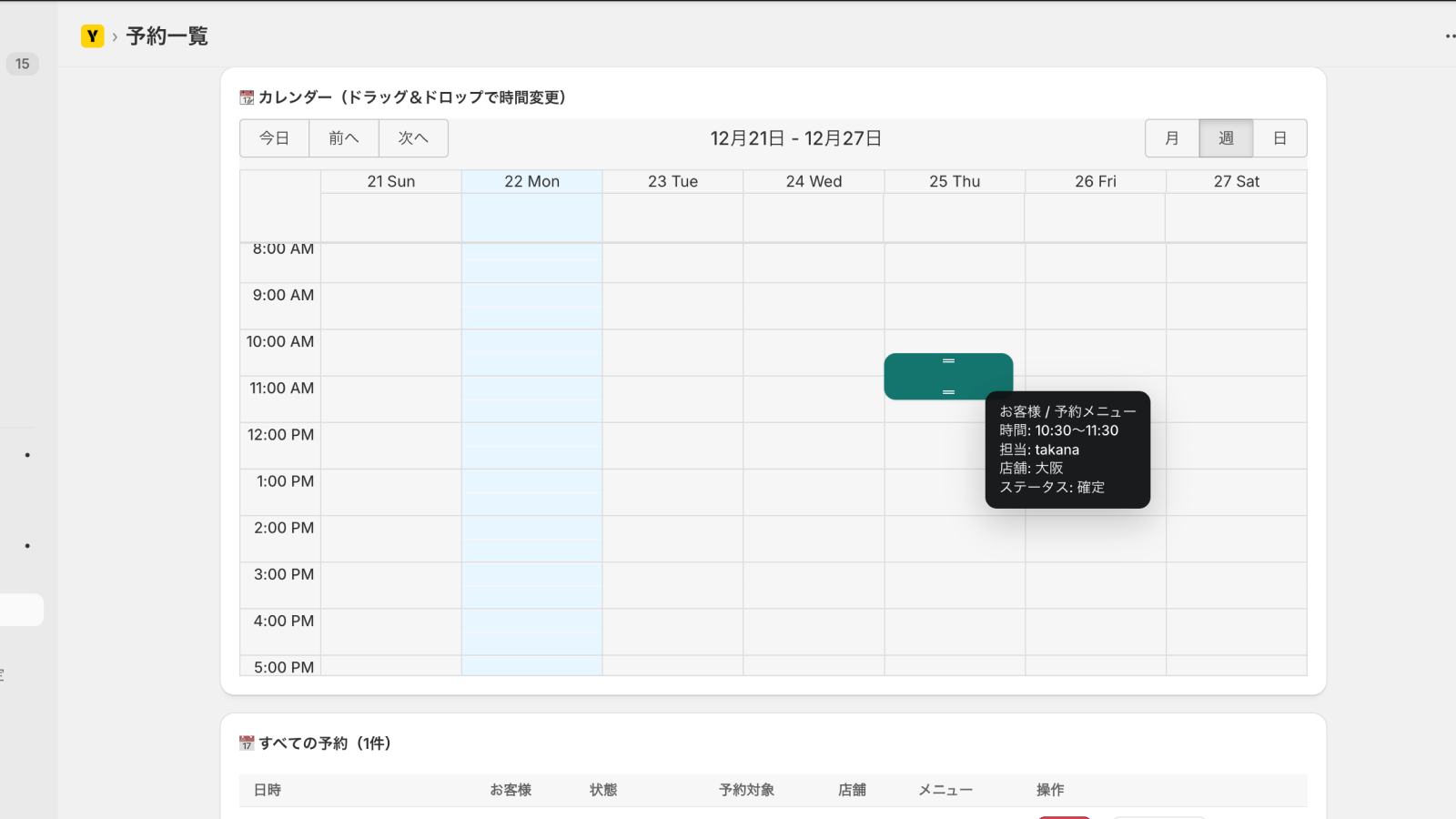Open the 予約一覧 breadcrumb page title
Image resolution: width=1456 pixels, height=819 pixels.
[x=169, y=36]
